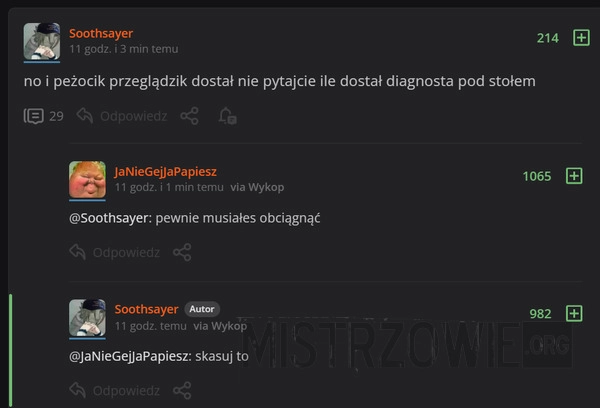Open the JaNieGejJaPapiesz username link
This screenshot has width=600, height=408.
(165, 171)
